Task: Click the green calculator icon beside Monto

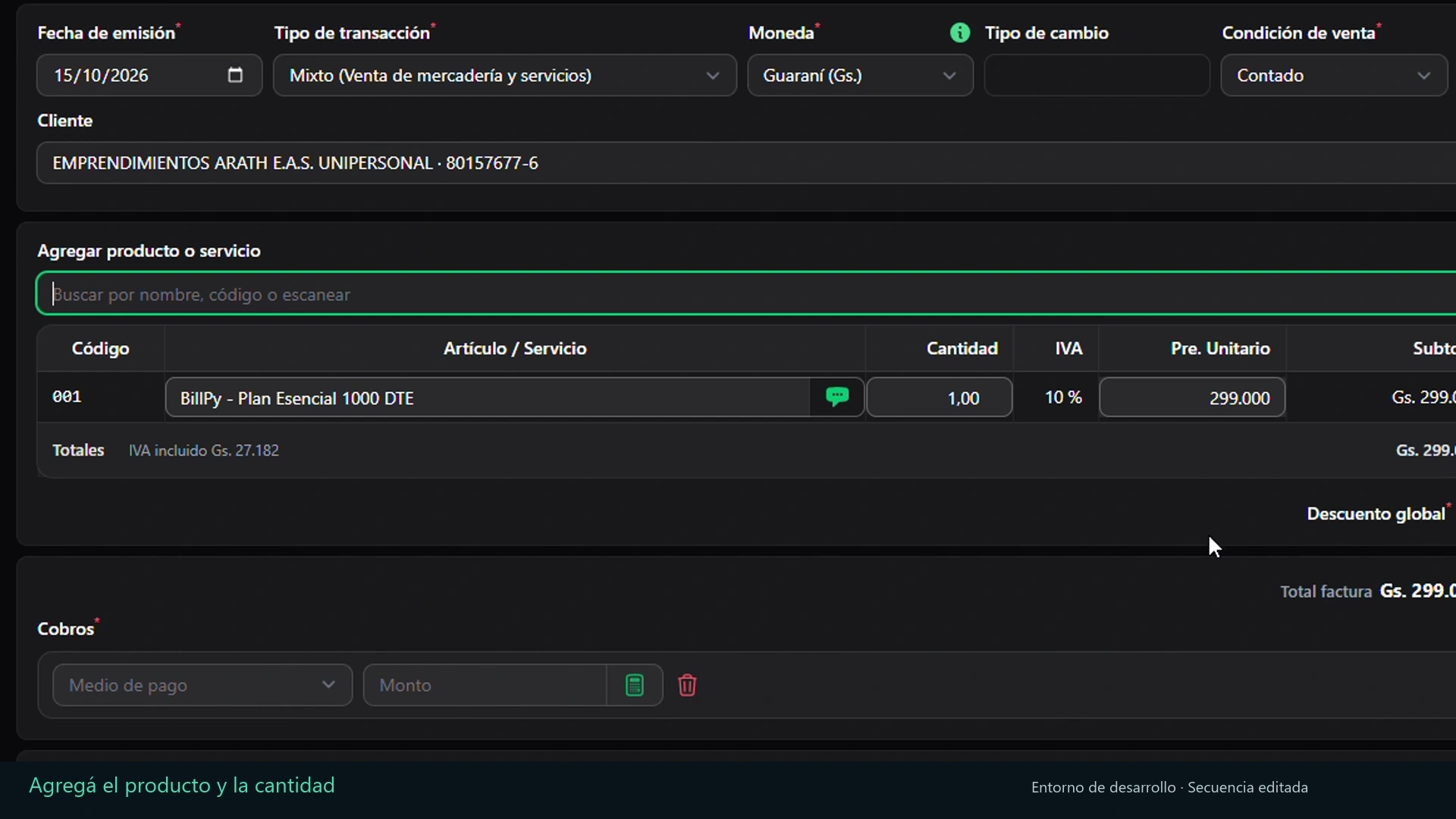Action: coord(635,686)
